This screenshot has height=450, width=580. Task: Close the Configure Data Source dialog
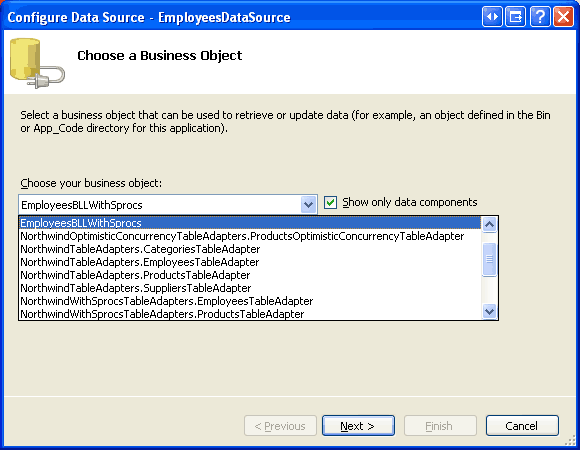(563, 17)
